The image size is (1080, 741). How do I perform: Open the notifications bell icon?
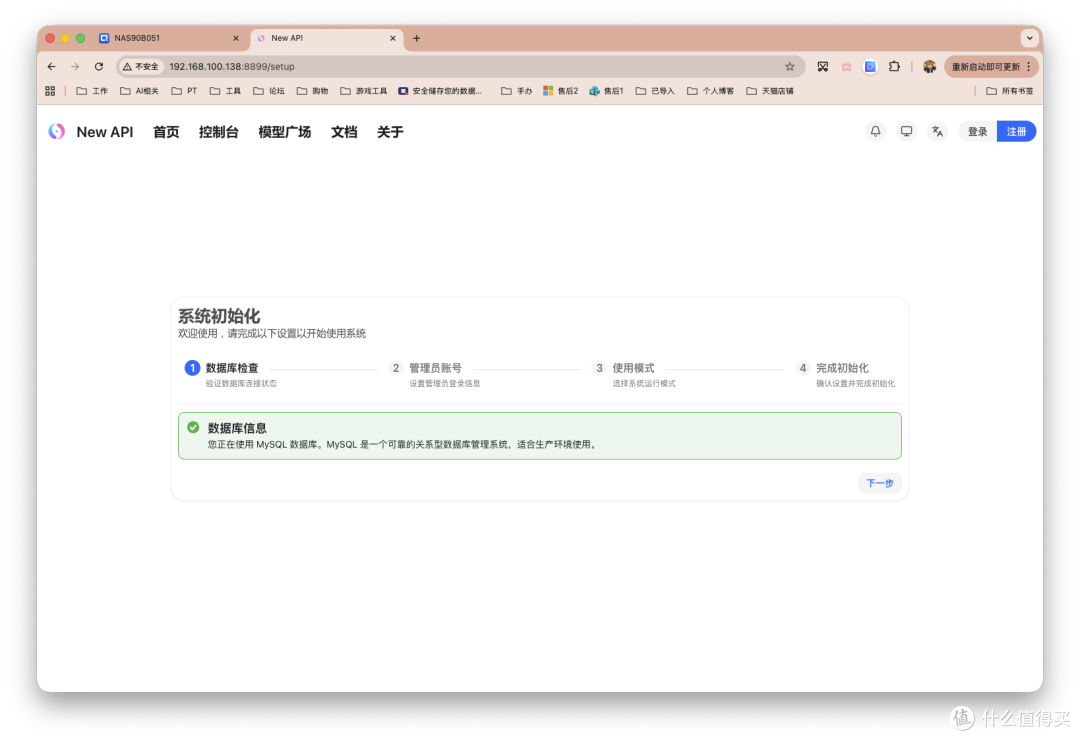(x=875, y=132)
